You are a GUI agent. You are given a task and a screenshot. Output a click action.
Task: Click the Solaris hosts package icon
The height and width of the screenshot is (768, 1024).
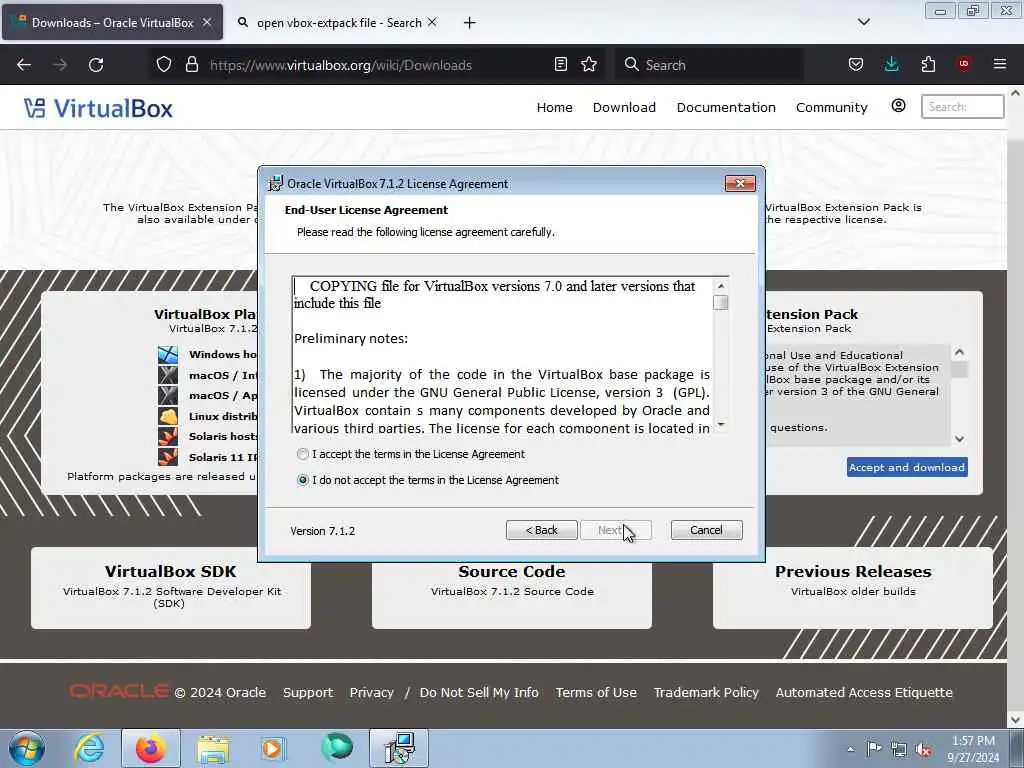click(x=168, y=436)
